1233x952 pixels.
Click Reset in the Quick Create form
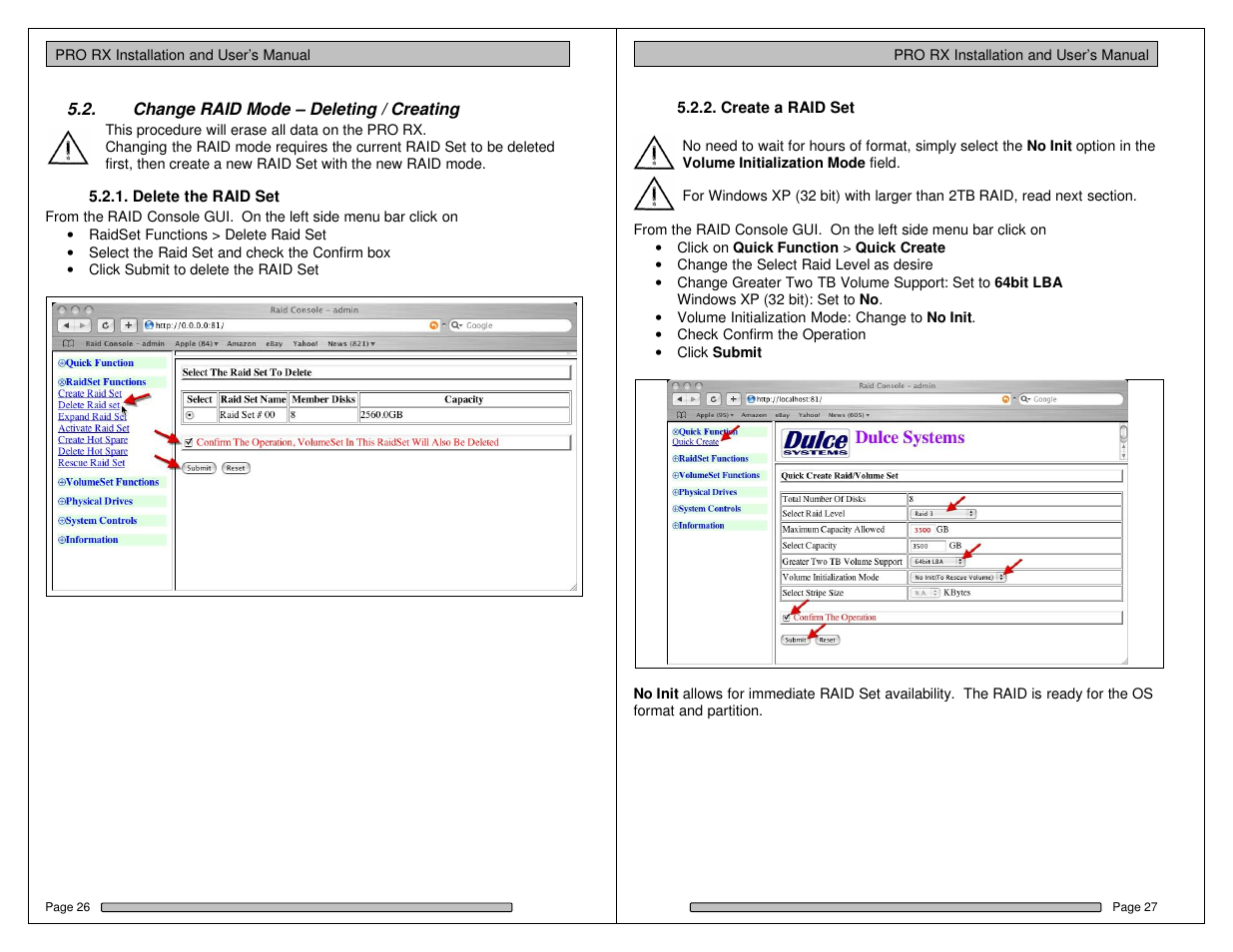click(x=828, y=640)
